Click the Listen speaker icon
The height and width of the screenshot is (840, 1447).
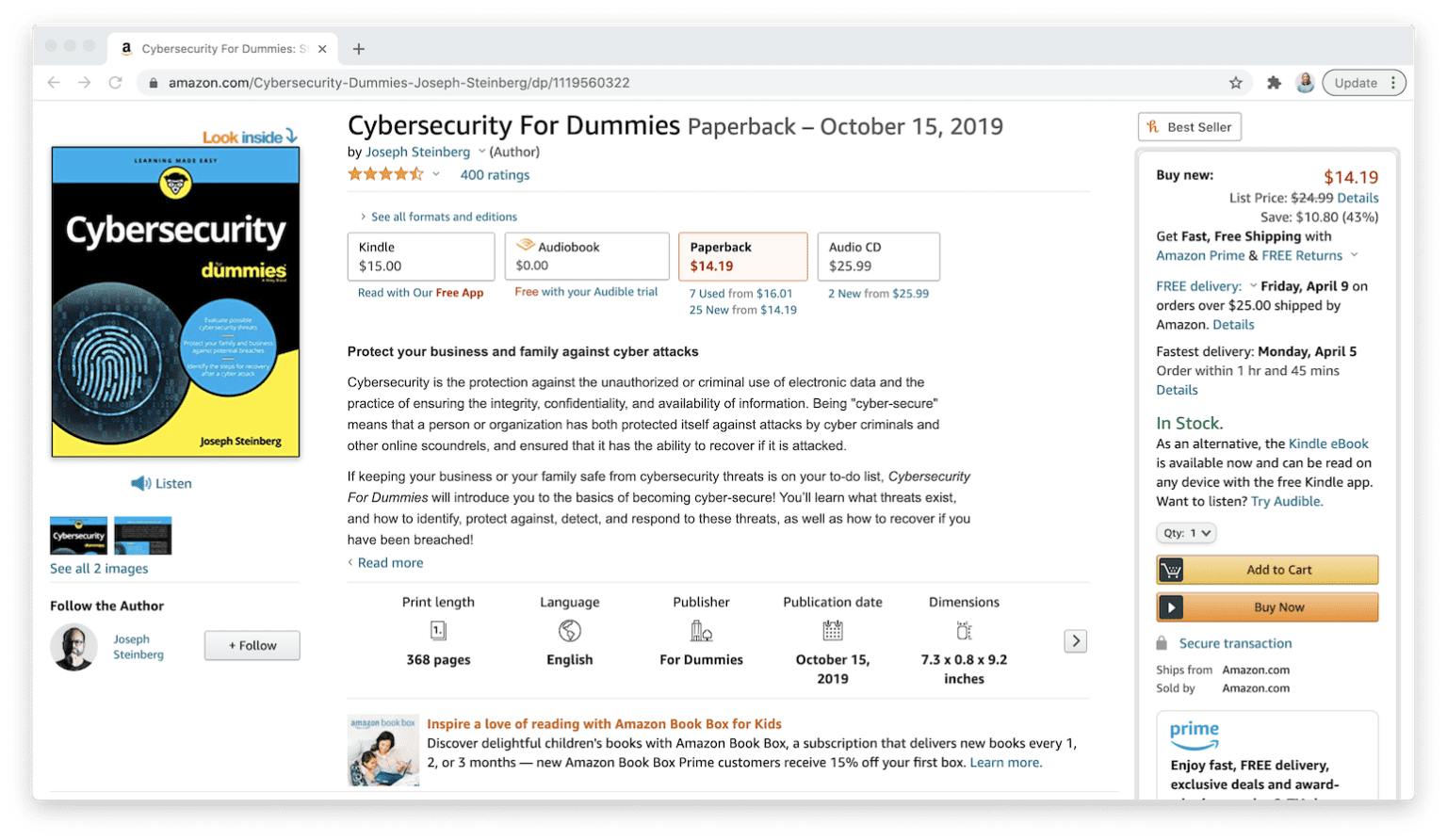(140, 483)
